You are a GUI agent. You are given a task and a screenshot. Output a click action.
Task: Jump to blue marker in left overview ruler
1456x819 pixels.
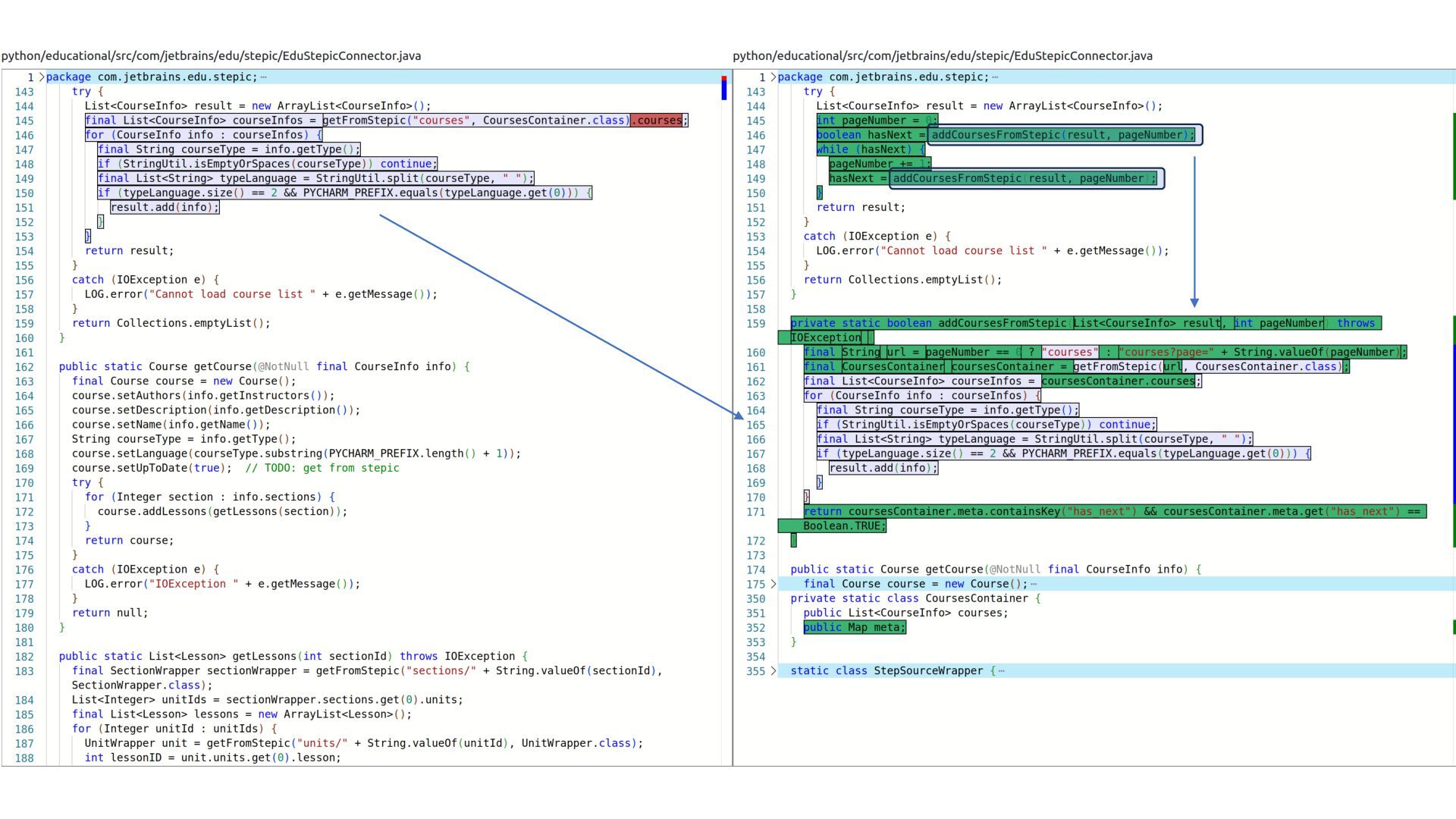724,90
